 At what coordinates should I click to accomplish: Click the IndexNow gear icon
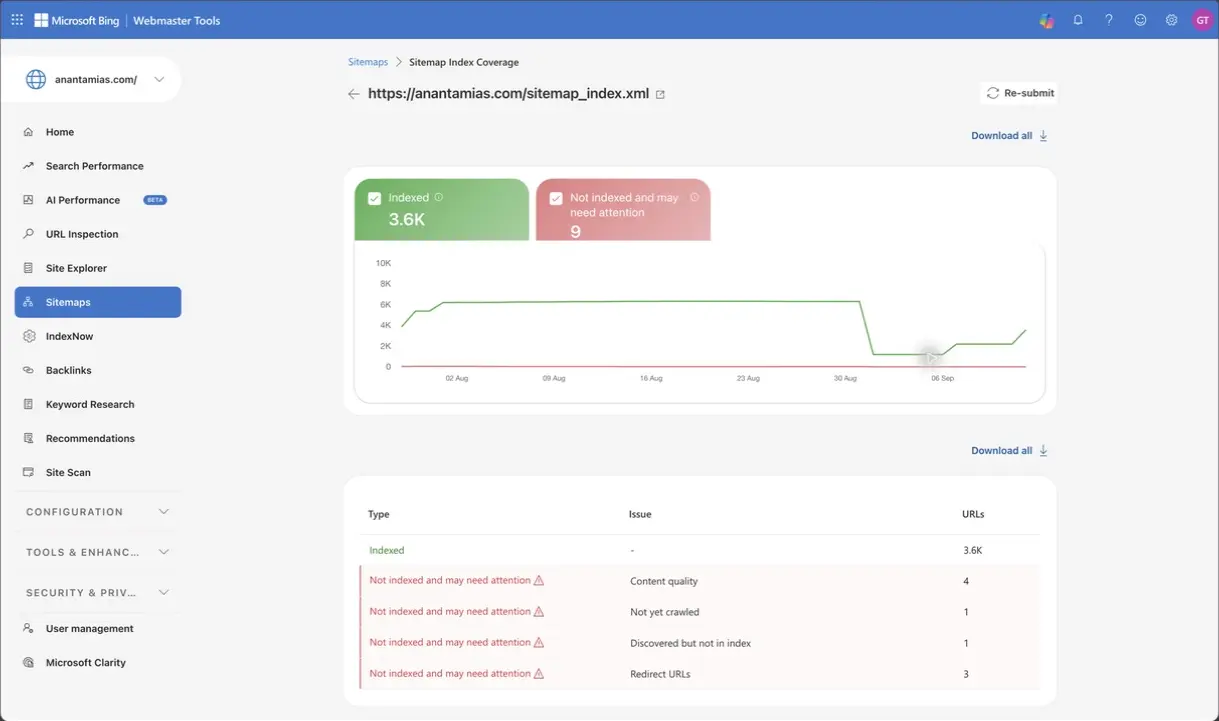pos(28,336)
